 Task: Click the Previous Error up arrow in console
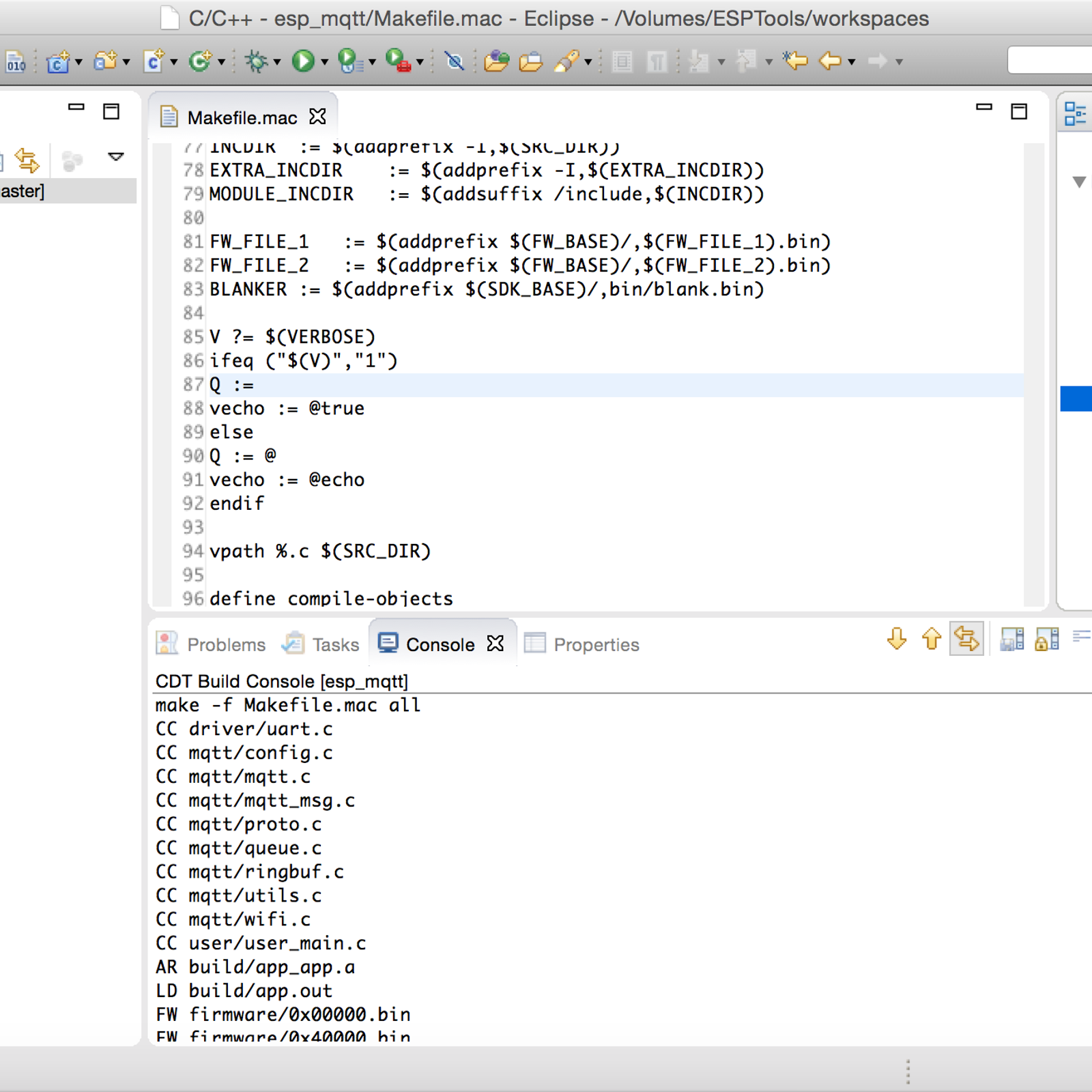932,639
